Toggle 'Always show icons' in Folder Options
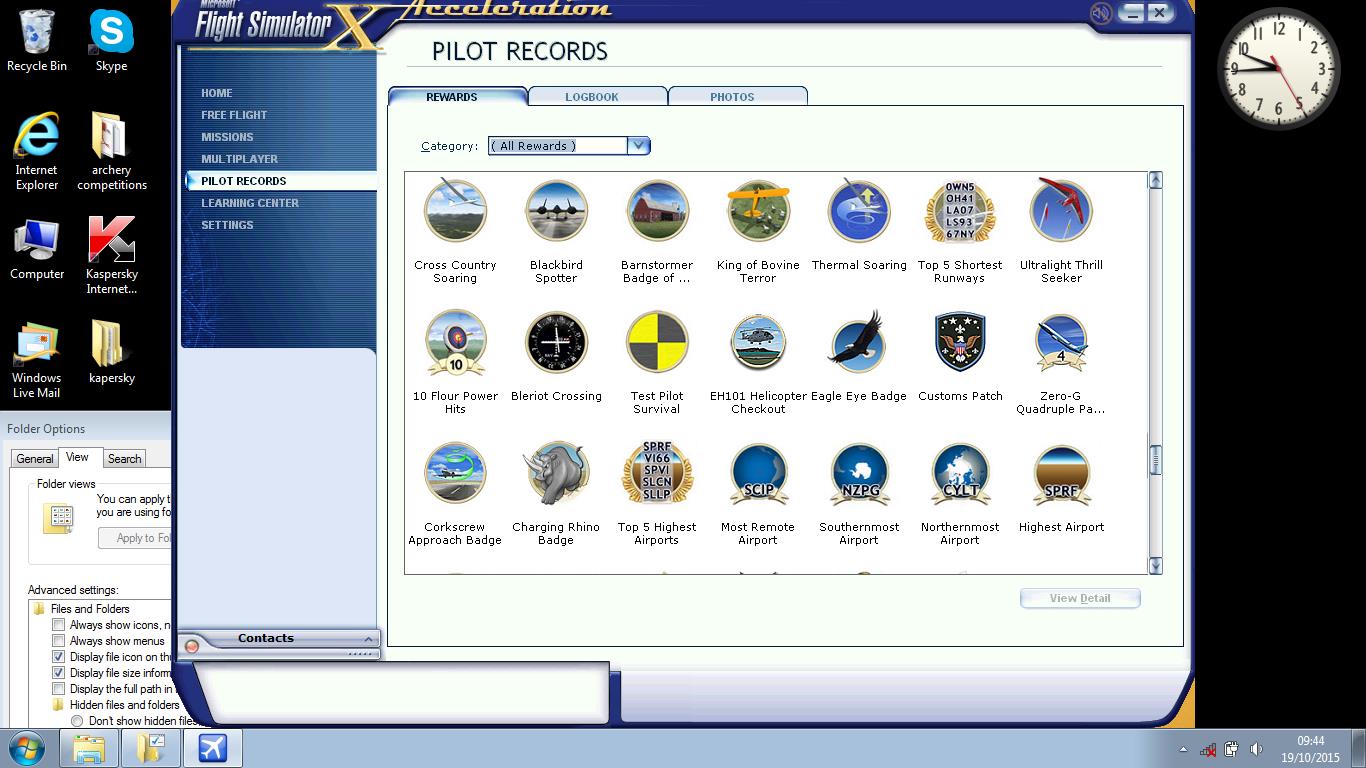1366x768 pixels. click(x=59, y=625)
